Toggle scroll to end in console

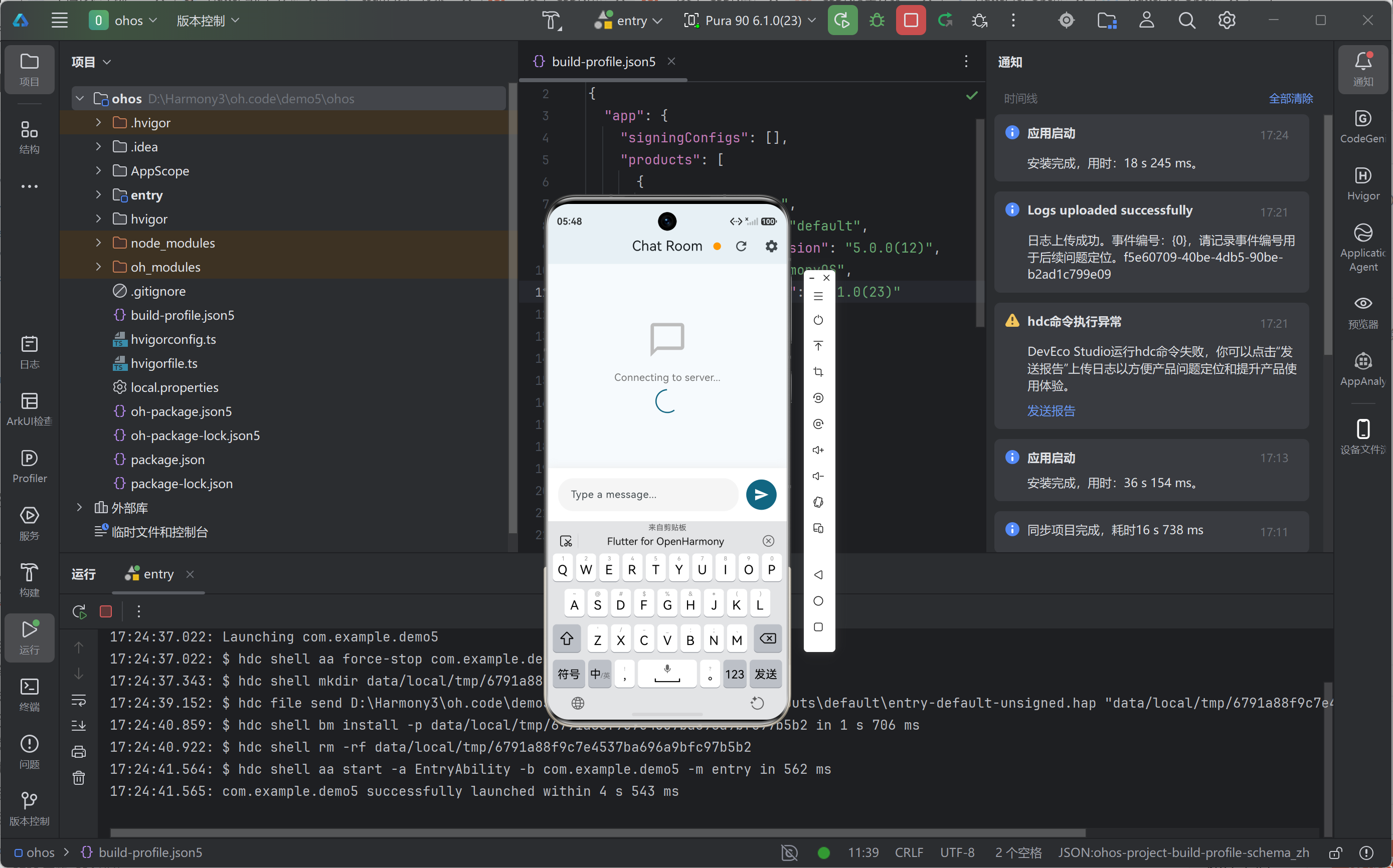tap(79, 726)
